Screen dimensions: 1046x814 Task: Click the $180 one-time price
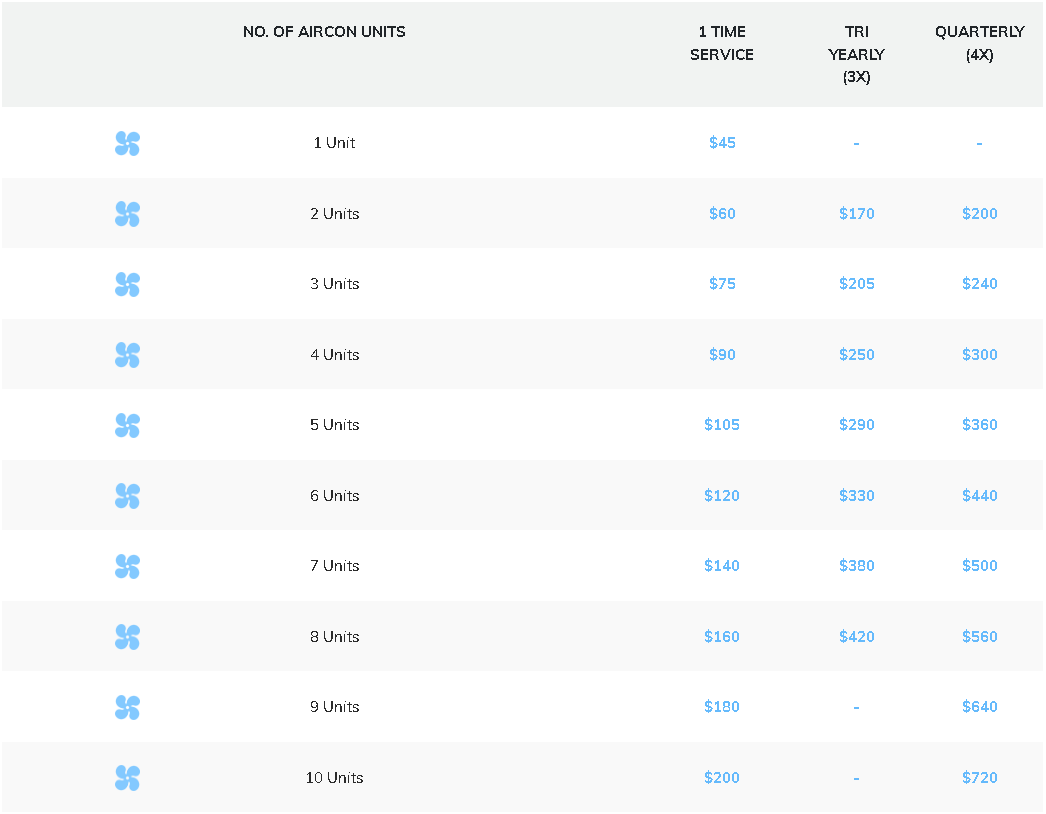(x=722, y=707)
